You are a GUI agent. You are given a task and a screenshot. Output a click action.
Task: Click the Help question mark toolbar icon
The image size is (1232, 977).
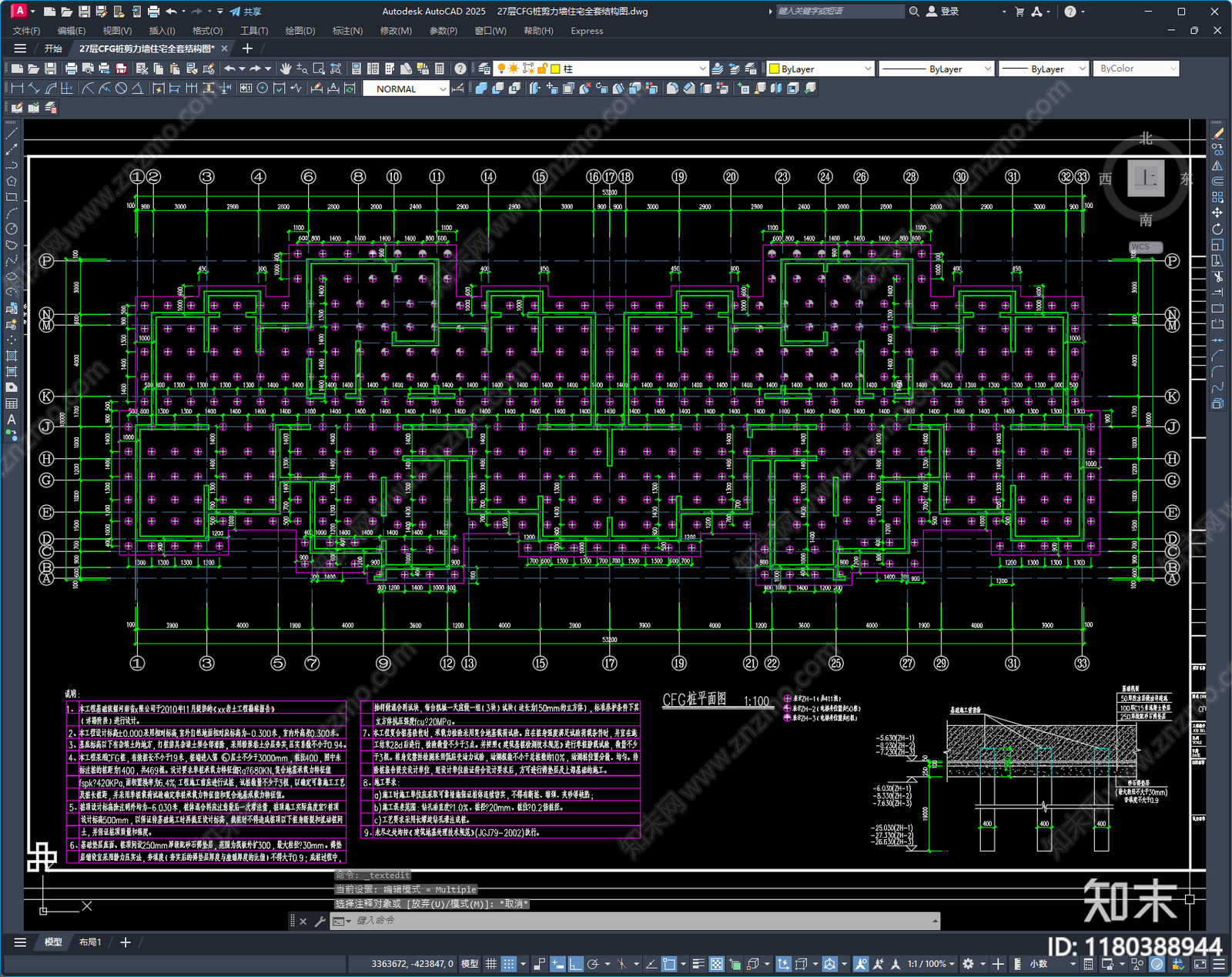point(460,69)
